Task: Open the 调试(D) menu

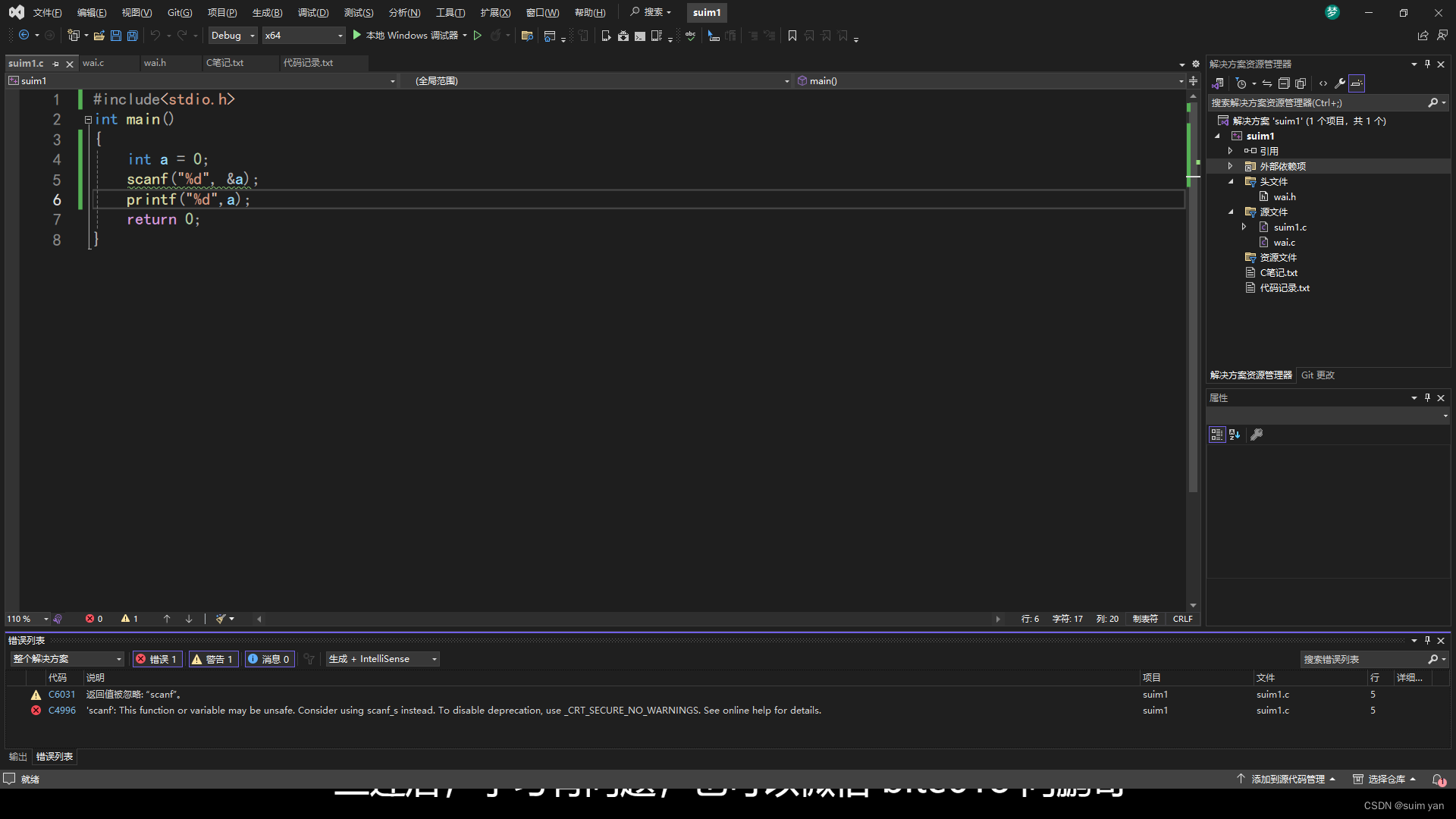Action: pyautogui.click(x=313, y=12)
